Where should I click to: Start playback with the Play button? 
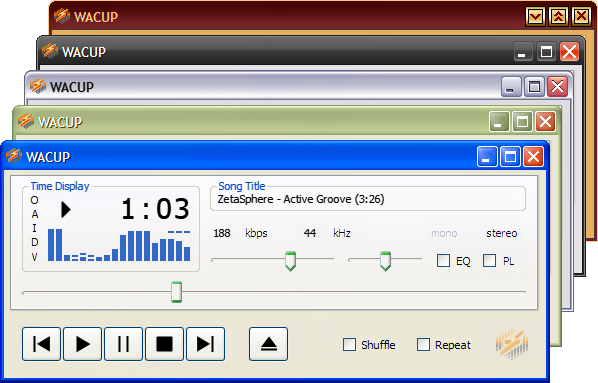82,344
